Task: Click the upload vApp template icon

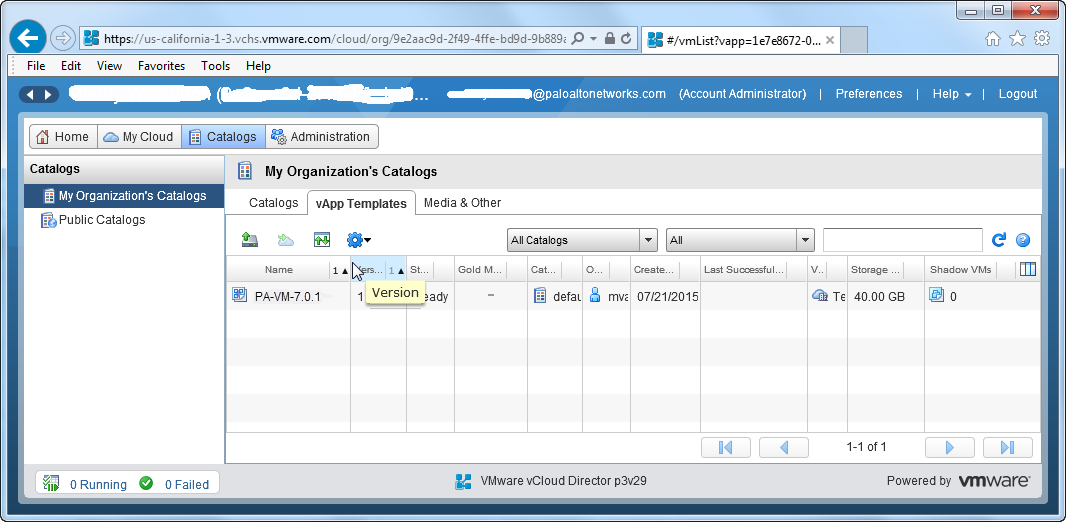Action: pyautogui.click(x=250, y=240)
